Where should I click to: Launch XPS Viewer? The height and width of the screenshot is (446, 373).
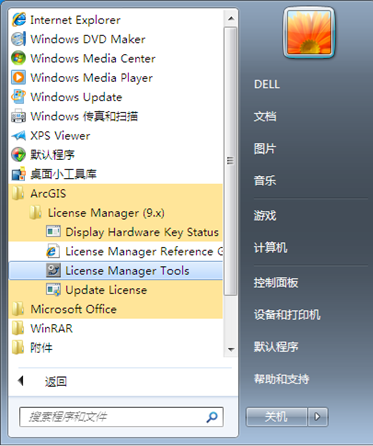click(x=115, y=136)
